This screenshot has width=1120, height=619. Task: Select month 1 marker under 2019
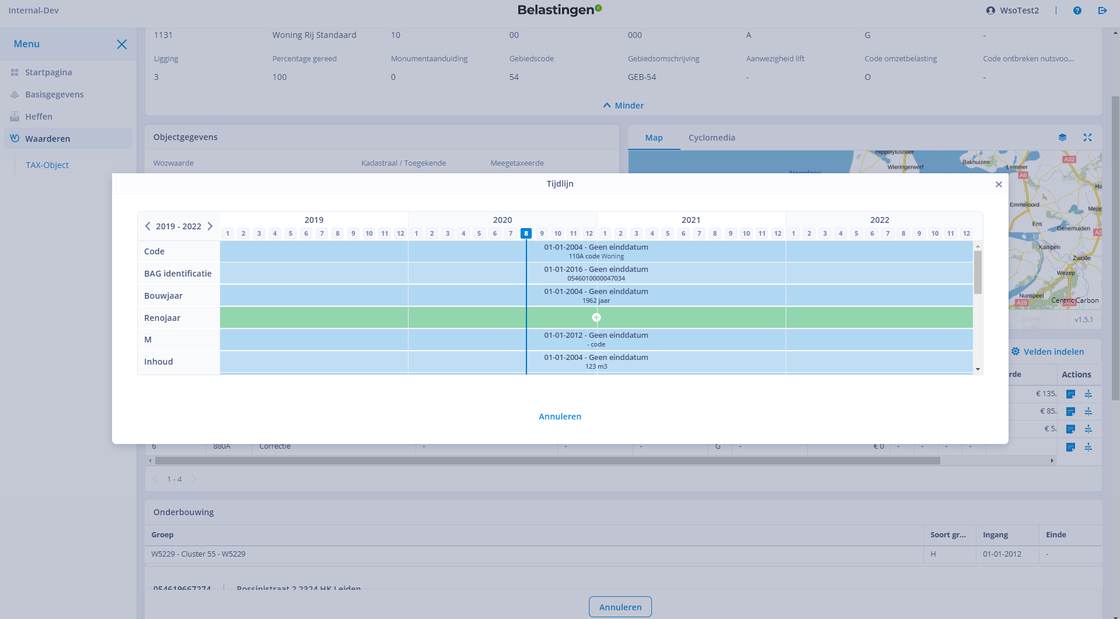pos(227,233)
